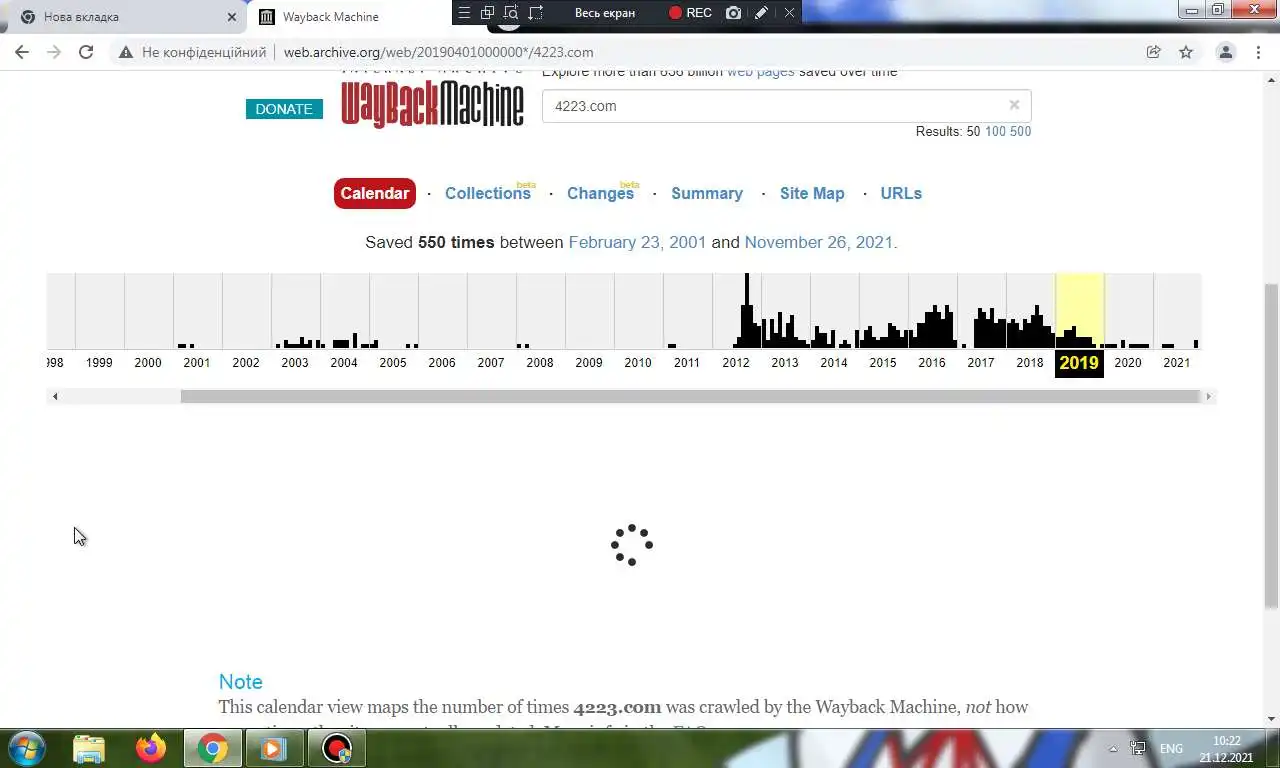This screenshot has width=1280, height=768.
Task: Open the screen recorder taskbar icon
Action: coord(337,748)
